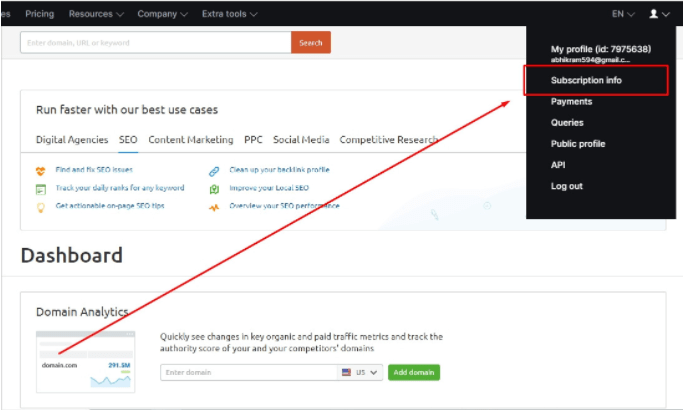Open Find and fix SEO issues link

pyautogui.click(x=94, y=169)
